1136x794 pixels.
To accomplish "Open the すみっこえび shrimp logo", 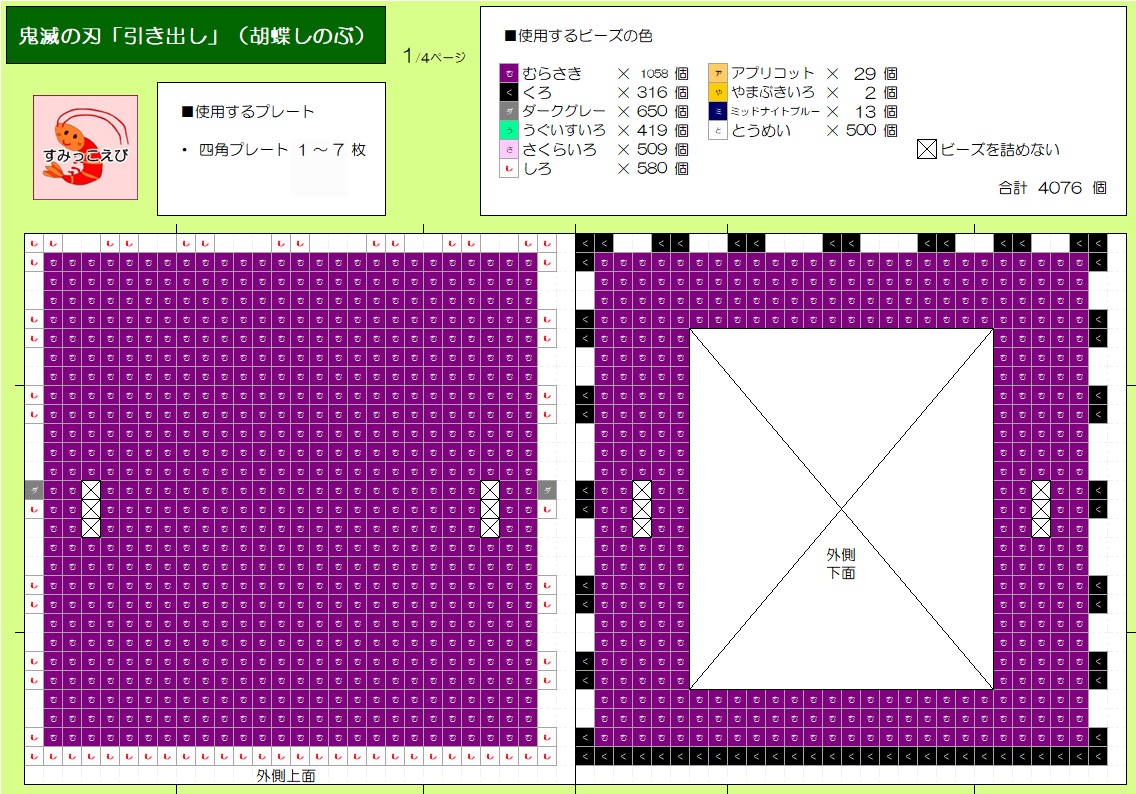I will 85,147.
